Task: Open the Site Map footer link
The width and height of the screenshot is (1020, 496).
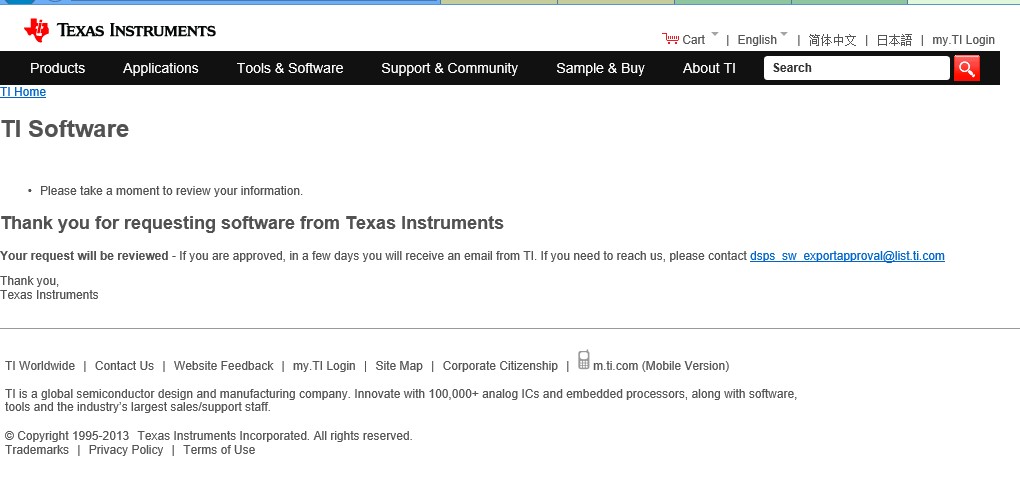Action: 399,366
